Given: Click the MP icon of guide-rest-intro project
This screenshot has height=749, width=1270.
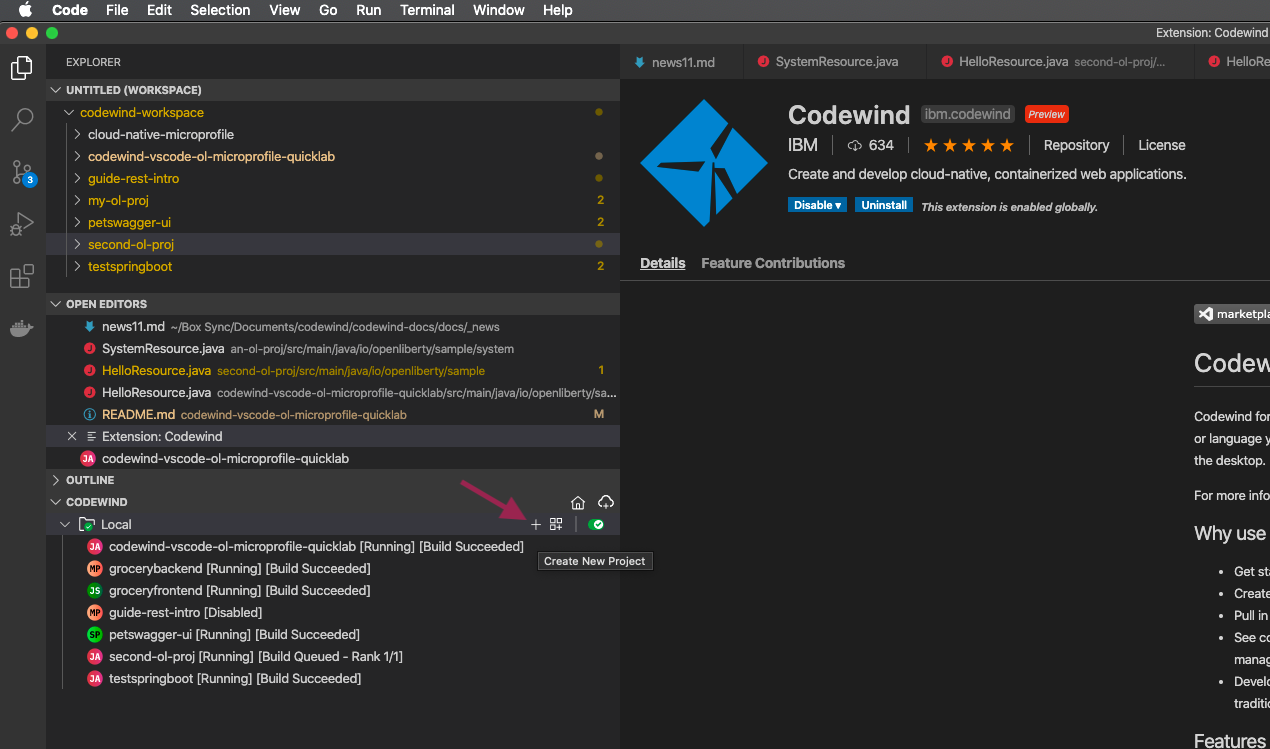Looking at the screenshot, I should [95, 612].
